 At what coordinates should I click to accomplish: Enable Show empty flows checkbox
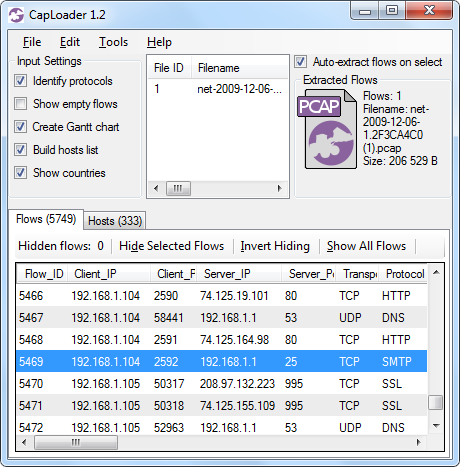point(20,104)
